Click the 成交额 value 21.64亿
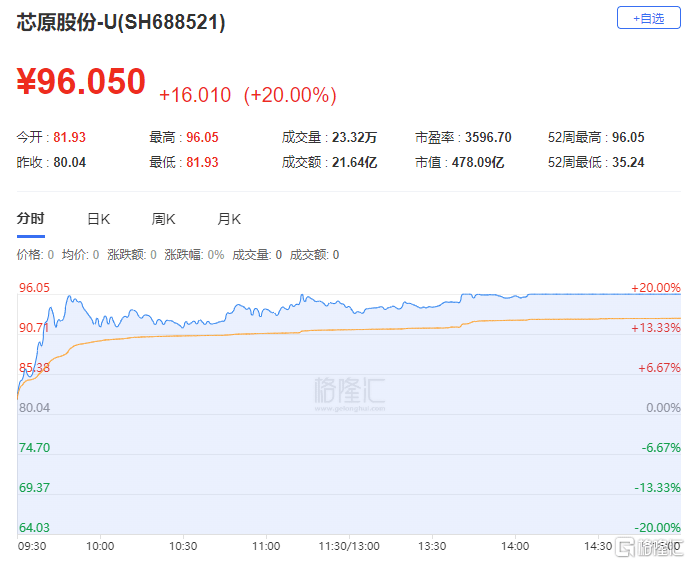This screenshot has height=564, width=690. point(354,162)
